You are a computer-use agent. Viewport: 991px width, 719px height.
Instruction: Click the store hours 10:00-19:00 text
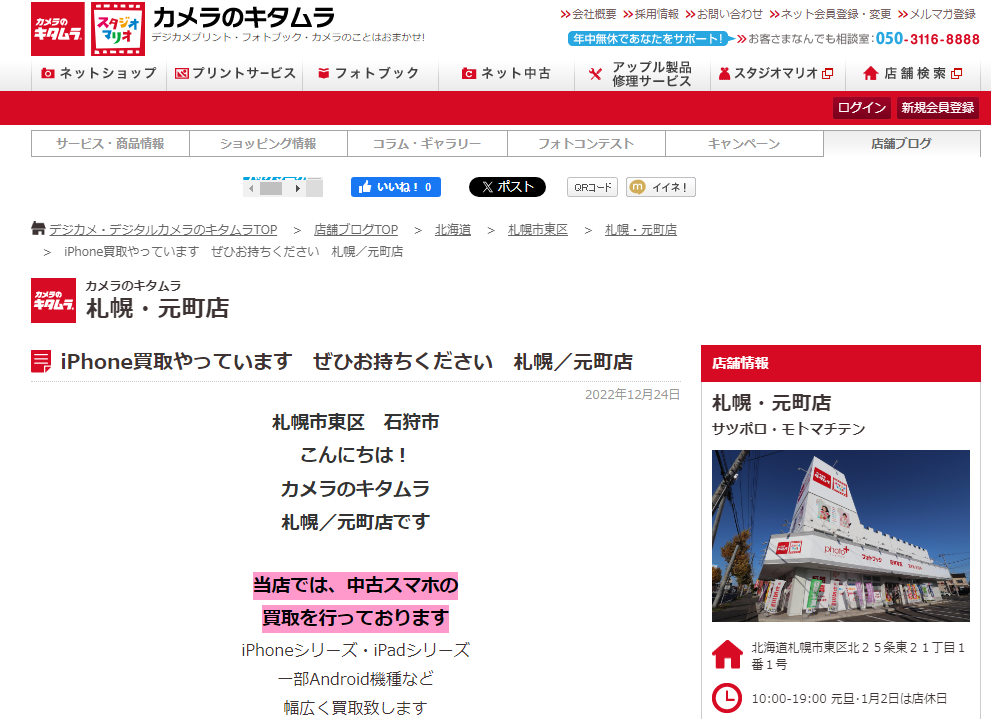pyautogui.click(x=849, y=699)
